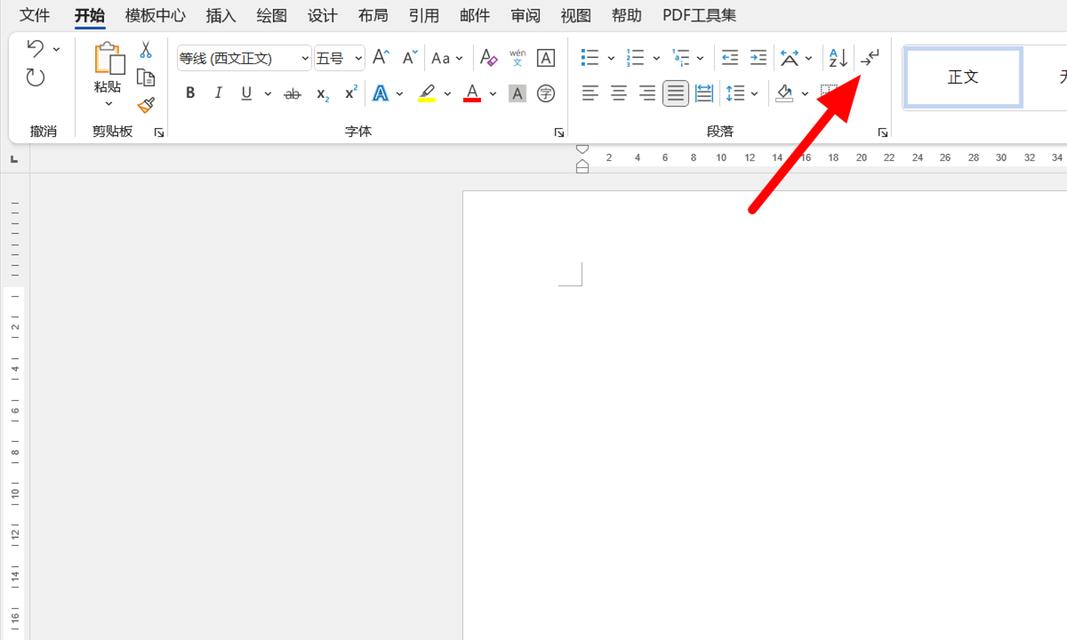Apply the red font color
1067x640 pixels.
(472, 93)
